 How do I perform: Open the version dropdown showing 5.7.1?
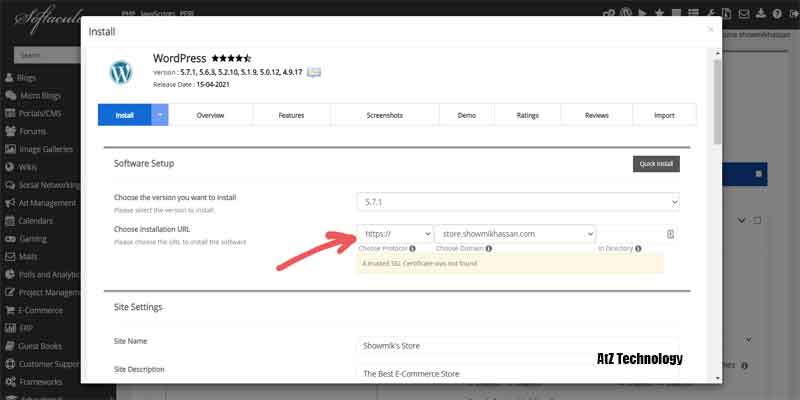coord(518,202)
